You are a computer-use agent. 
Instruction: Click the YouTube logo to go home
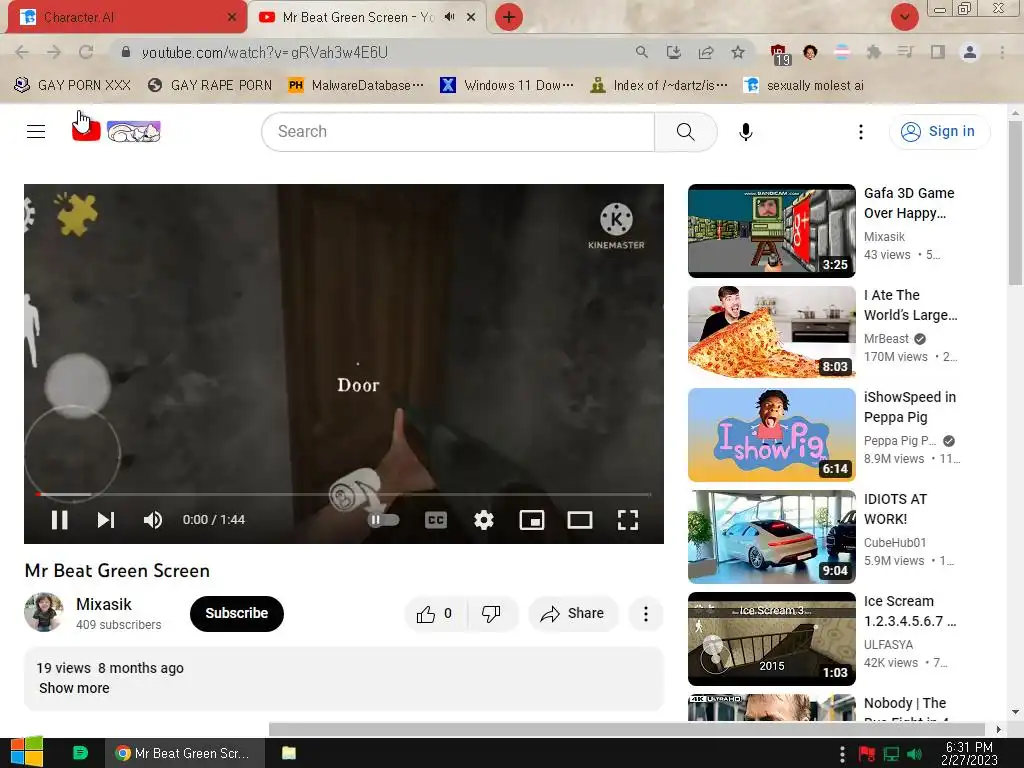(x=116, y=131)
